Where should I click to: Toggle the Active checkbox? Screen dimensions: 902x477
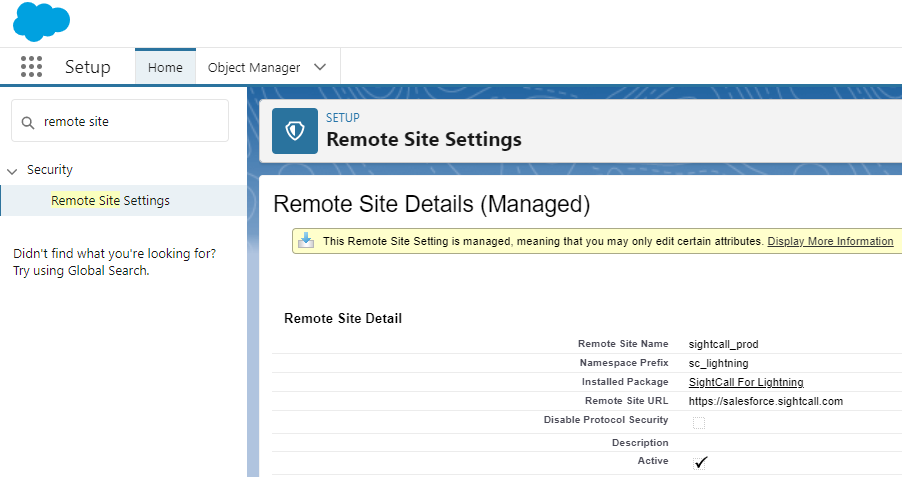[700, 462]
